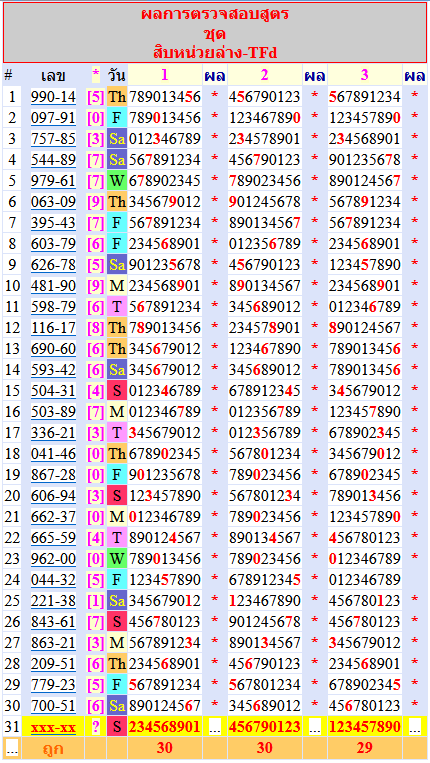Click the ellipsis after prediction 123457890
The image size is (430, 763).
[x=414, y=727]
